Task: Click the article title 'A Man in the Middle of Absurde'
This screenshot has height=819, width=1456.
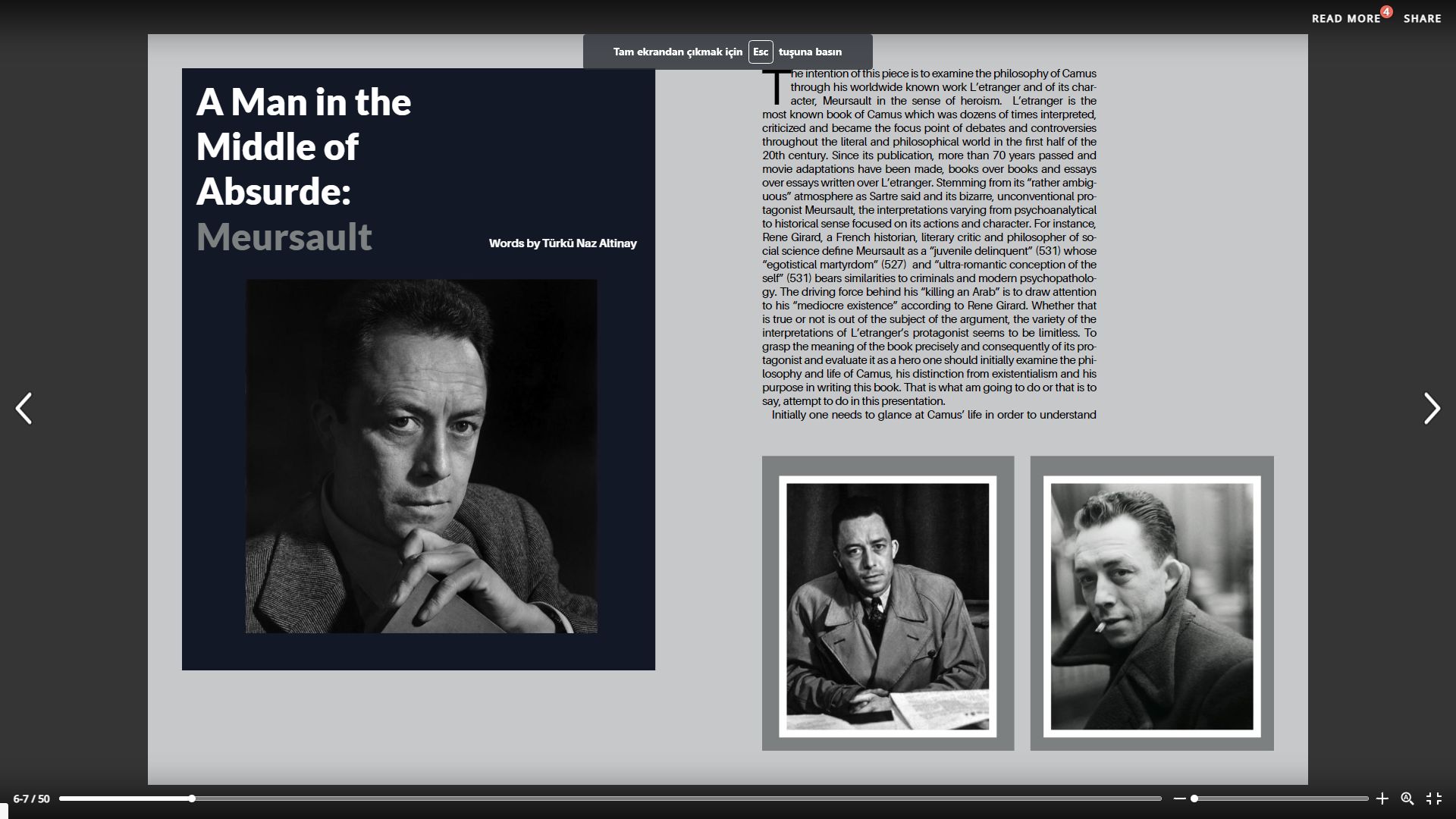Action: (x=303, y=146)
